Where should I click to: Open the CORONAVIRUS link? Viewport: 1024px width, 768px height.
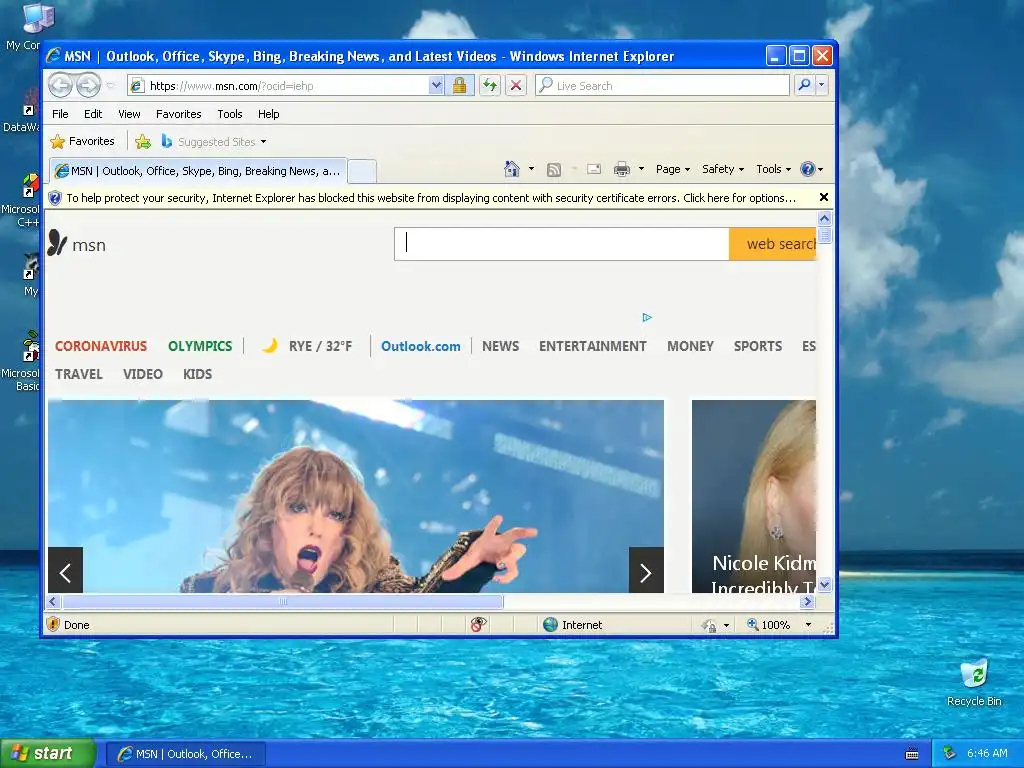pos(101,346)
